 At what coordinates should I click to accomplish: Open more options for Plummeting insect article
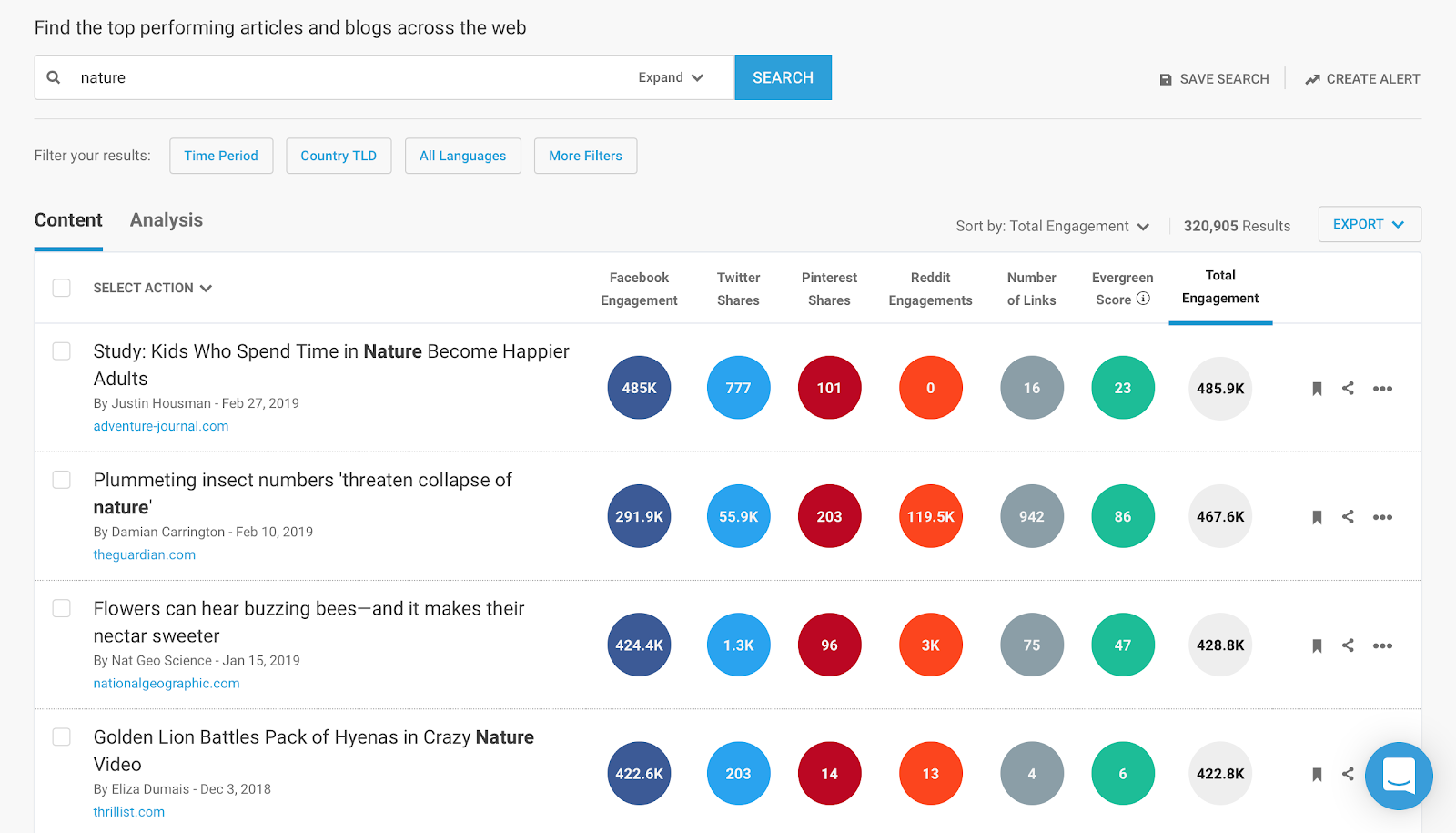pyautogui.click(x=1382, y=517)
